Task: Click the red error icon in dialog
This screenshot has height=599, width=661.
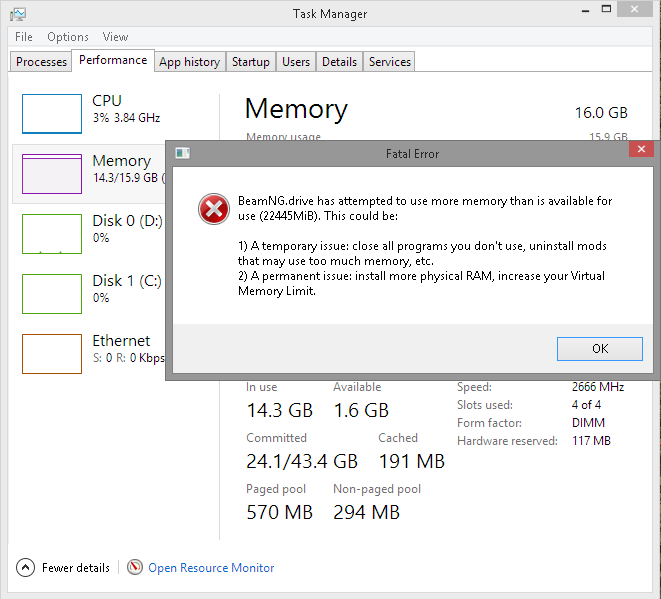Action: [214, 209]
